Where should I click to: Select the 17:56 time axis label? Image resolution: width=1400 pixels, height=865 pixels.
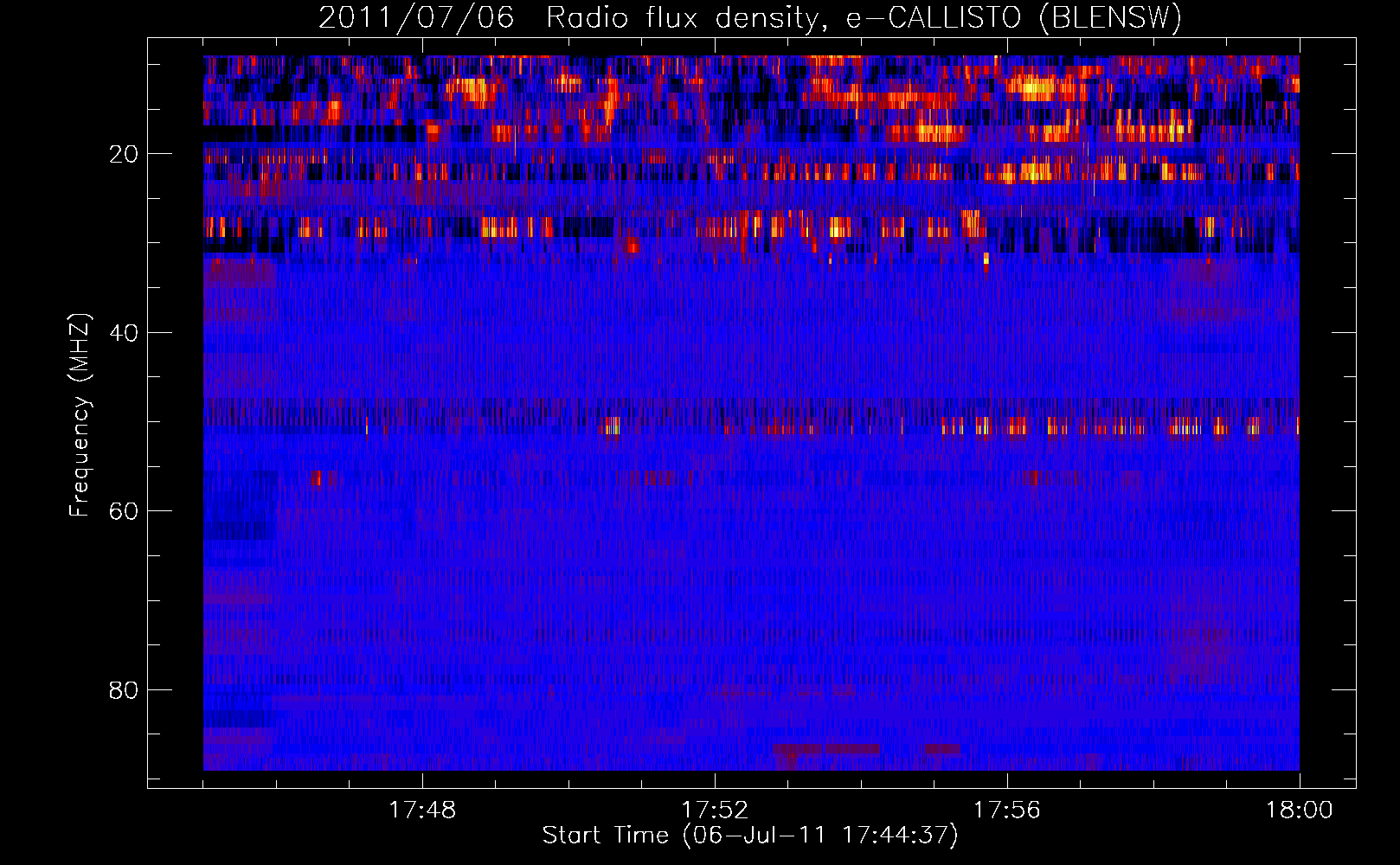(x=1007, y=811)
